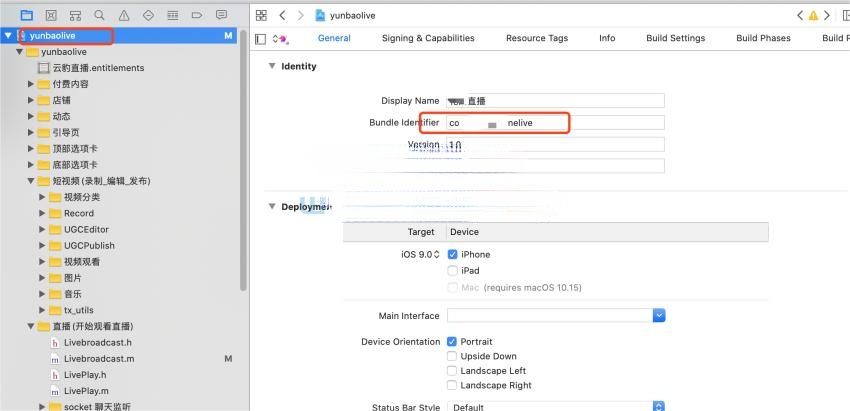Enable Landscape Left orientation
This screenshot has height=411, width=850.
[x=452, y=371]
